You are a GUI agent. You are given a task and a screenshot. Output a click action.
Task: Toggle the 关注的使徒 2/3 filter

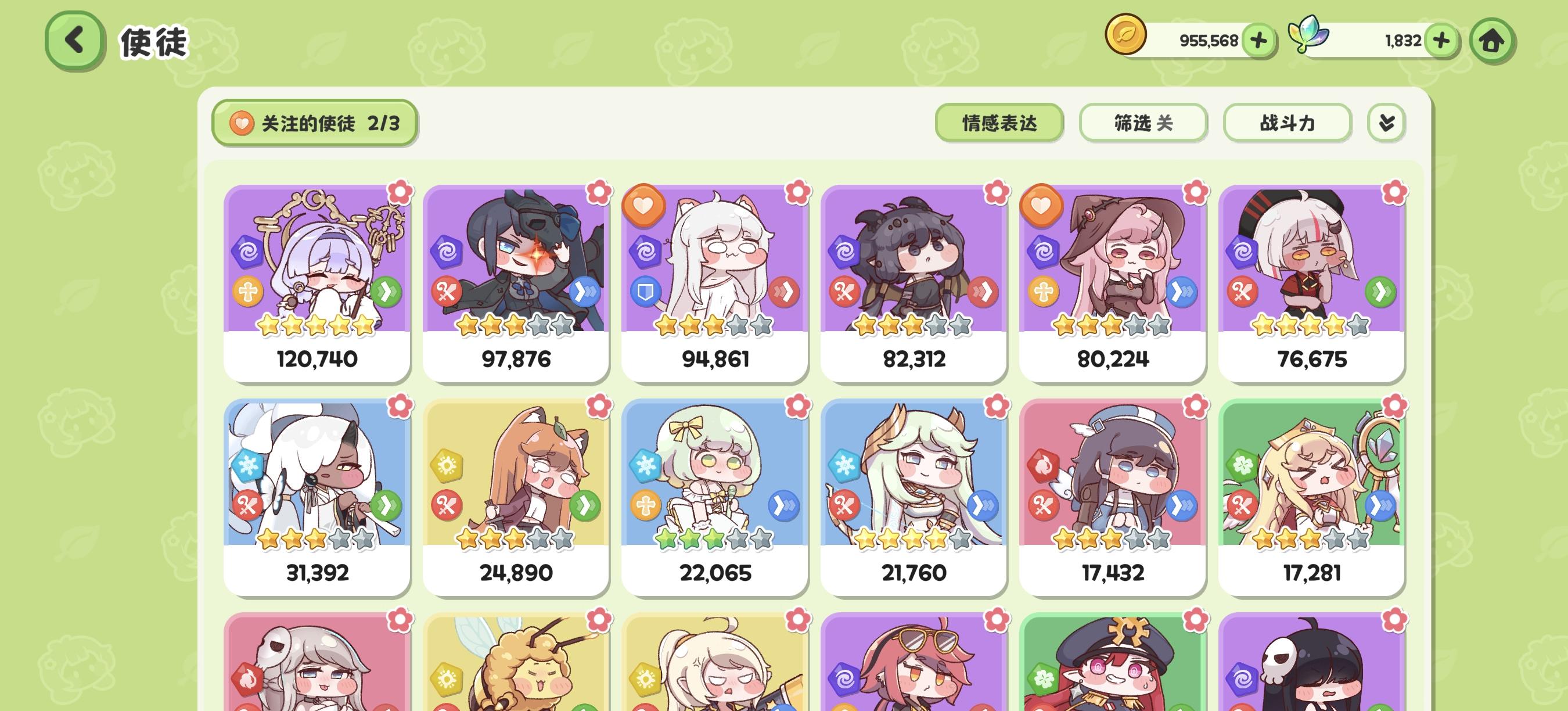[314, 123]
